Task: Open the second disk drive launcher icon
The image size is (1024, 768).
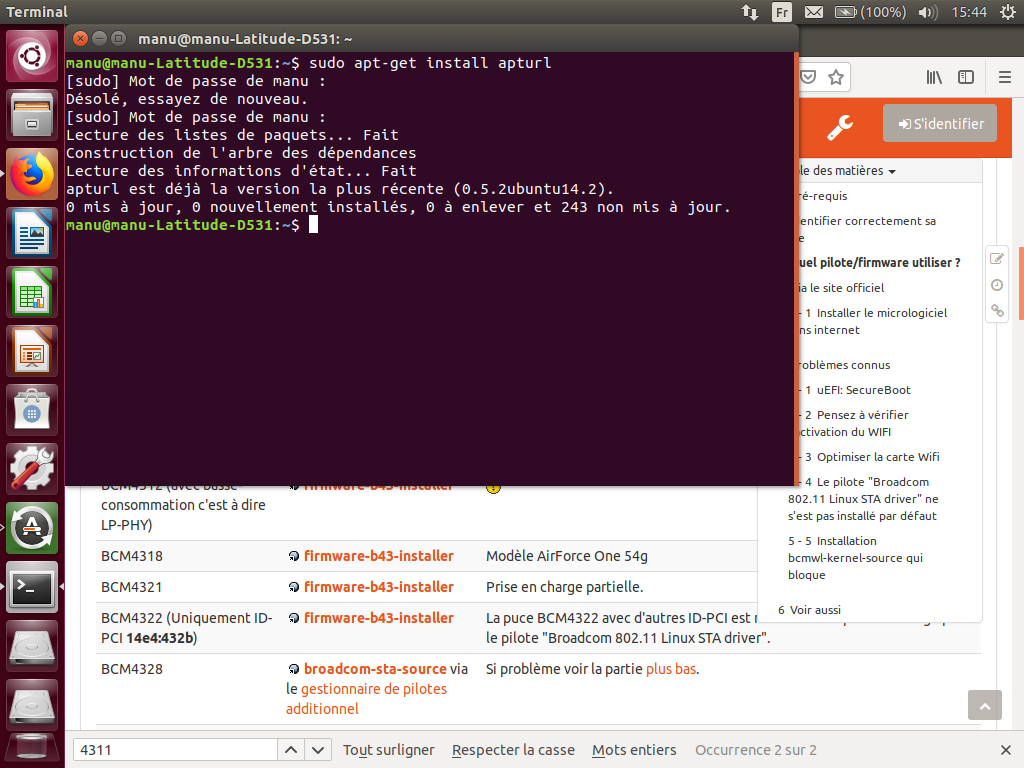Action: [x=32, y=705]
